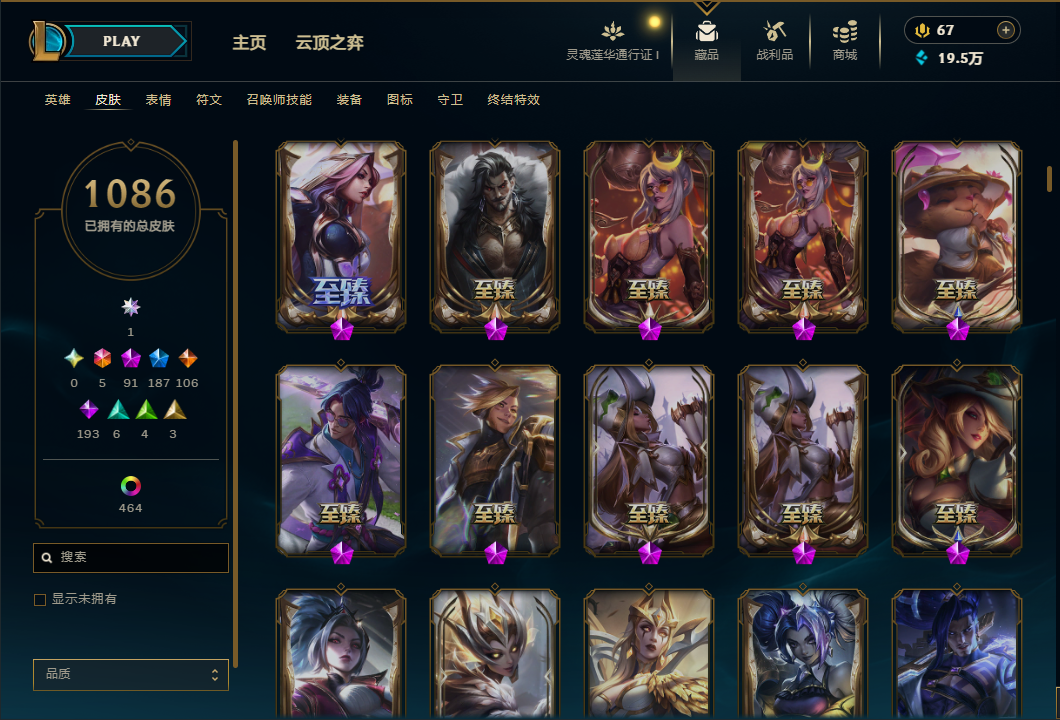
Task: Open the 灵魂莲华通行证 lotus pass icon
Action: pyautogui.click(x=612, y=31)
